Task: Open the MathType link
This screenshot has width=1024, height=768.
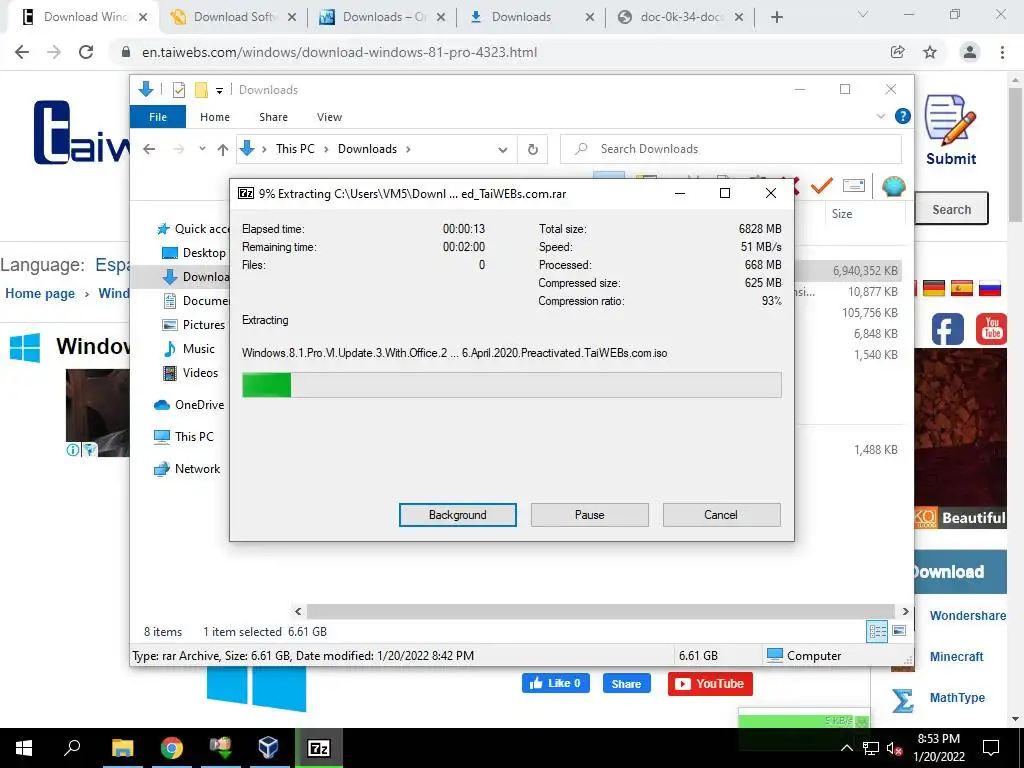Action: click(957, 697)
